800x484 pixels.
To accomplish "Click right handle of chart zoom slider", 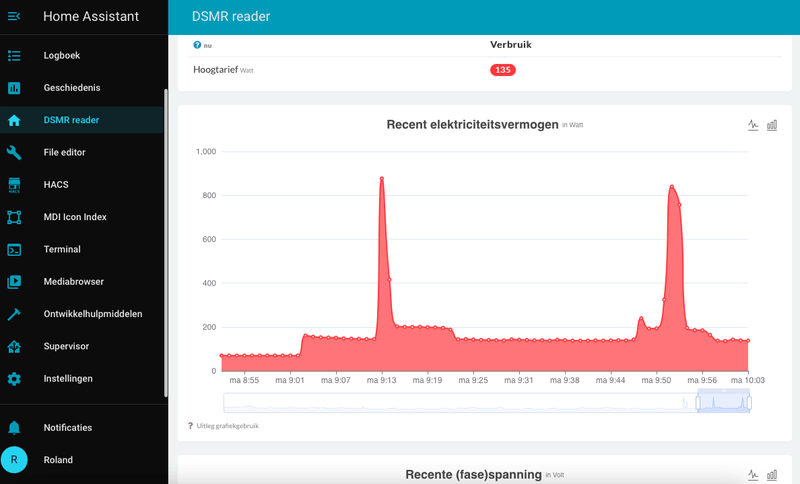I will coord(749,403).
